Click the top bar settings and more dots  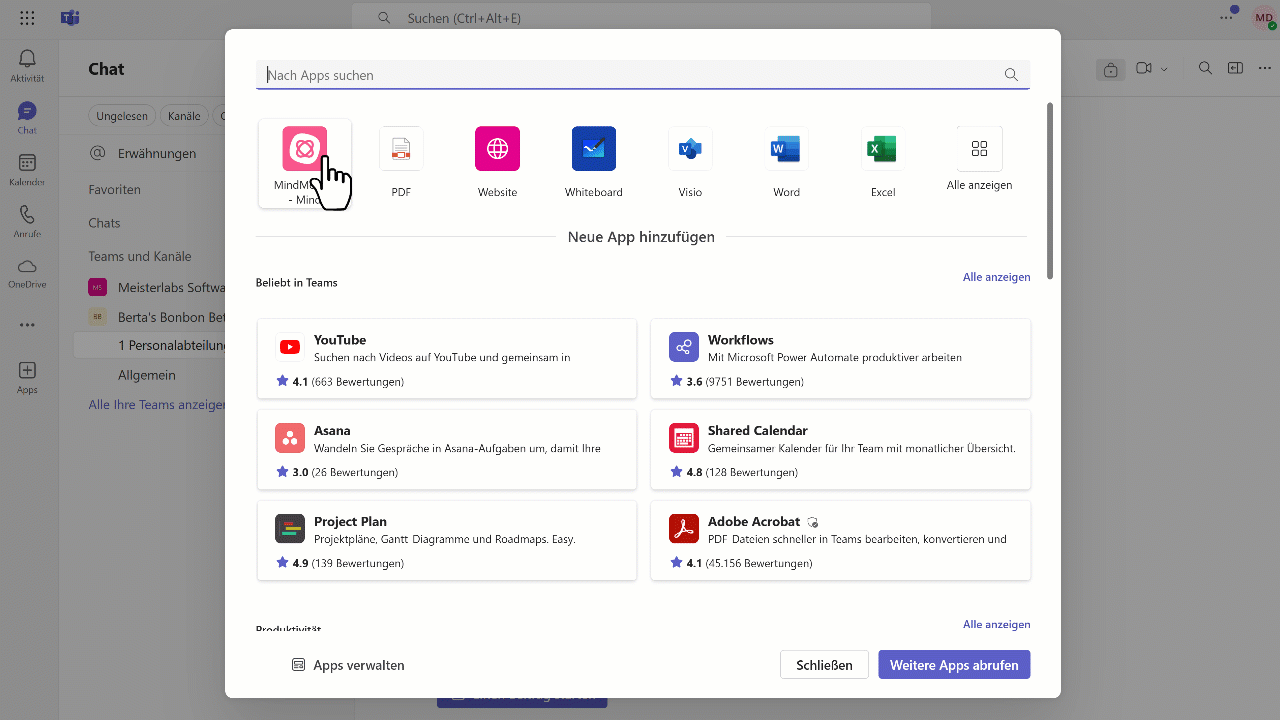[1226, 18]
